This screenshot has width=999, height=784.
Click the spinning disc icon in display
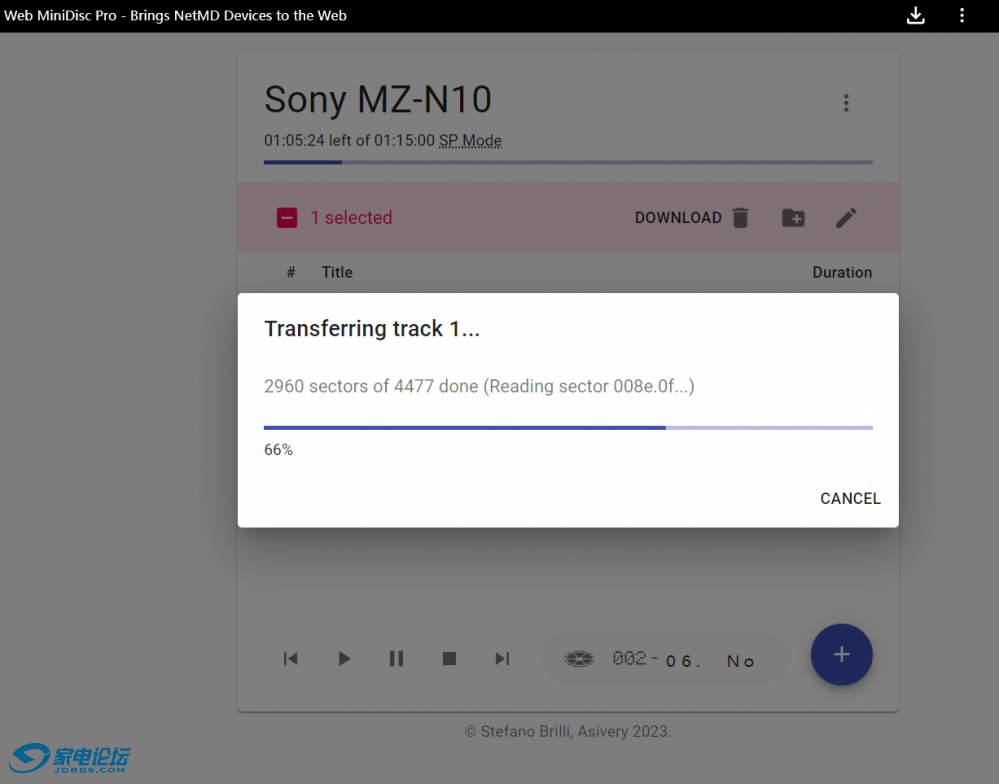[x=579, y=659]
